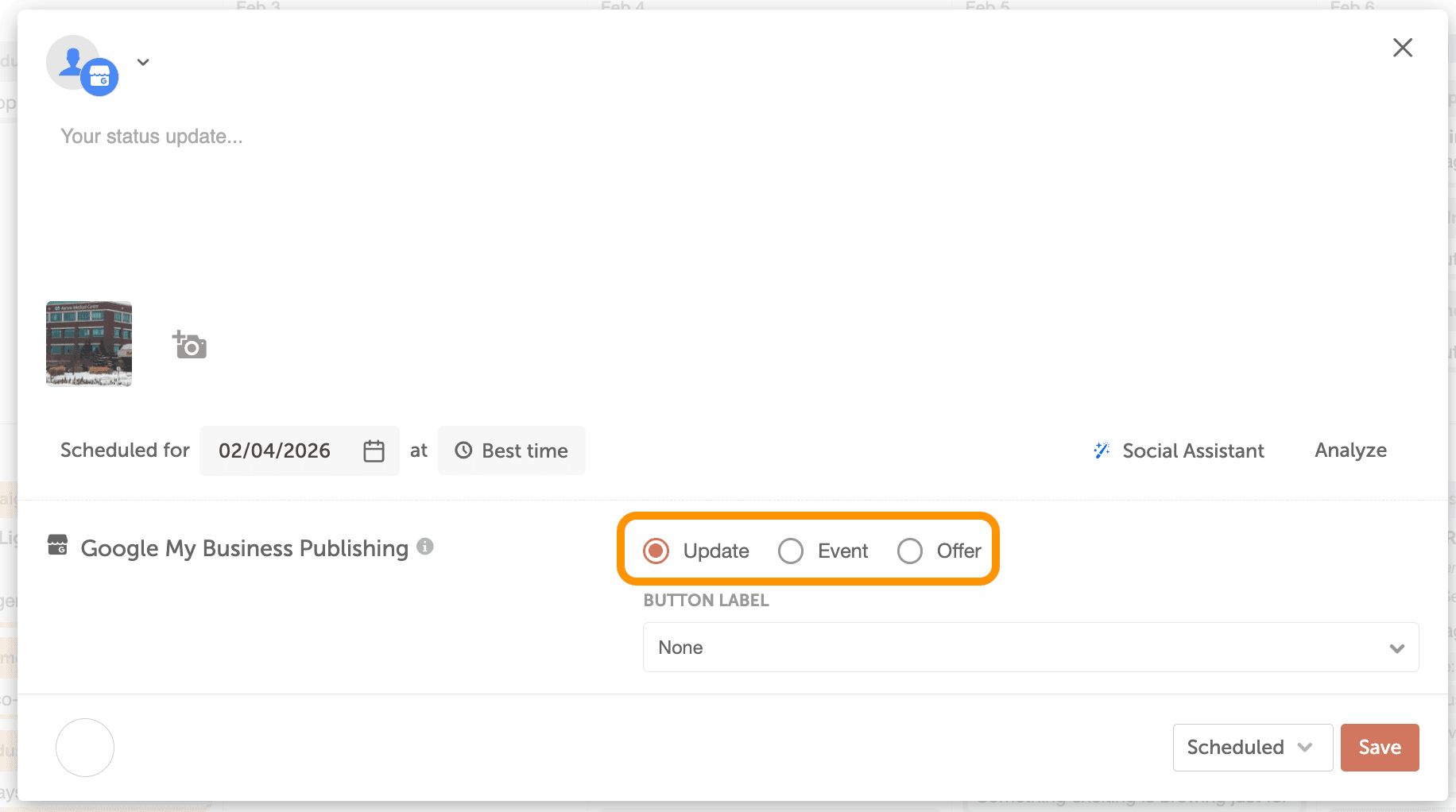The image size is (1456, 812).
Task: Select the Event post type radio button
Action: pyautogui.click(x=791, y=551)
